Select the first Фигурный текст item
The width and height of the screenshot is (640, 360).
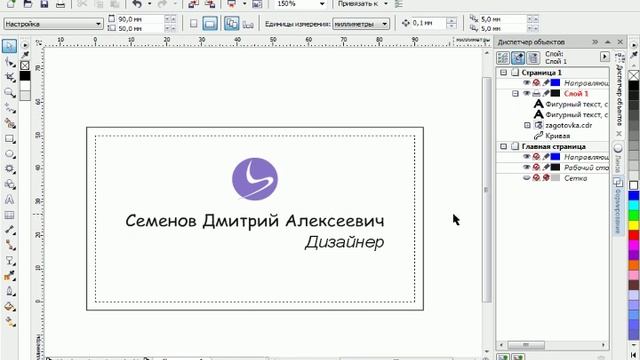[x=576, y=104]
